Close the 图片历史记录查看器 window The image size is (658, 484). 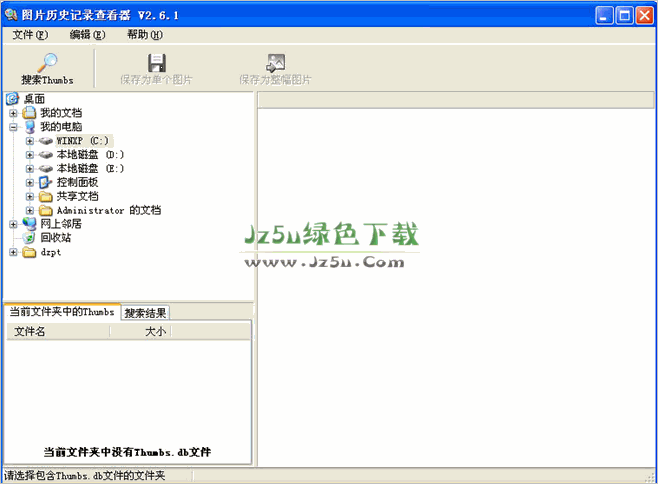[644, 16]
